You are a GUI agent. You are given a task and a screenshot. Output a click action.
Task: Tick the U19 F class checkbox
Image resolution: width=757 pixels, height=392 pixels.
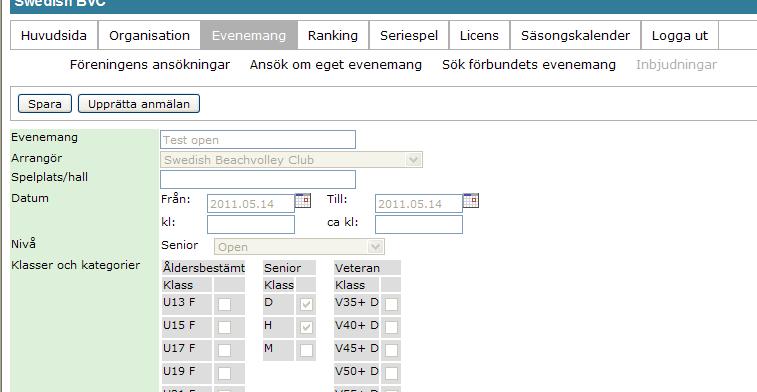(x=224, y=373)
